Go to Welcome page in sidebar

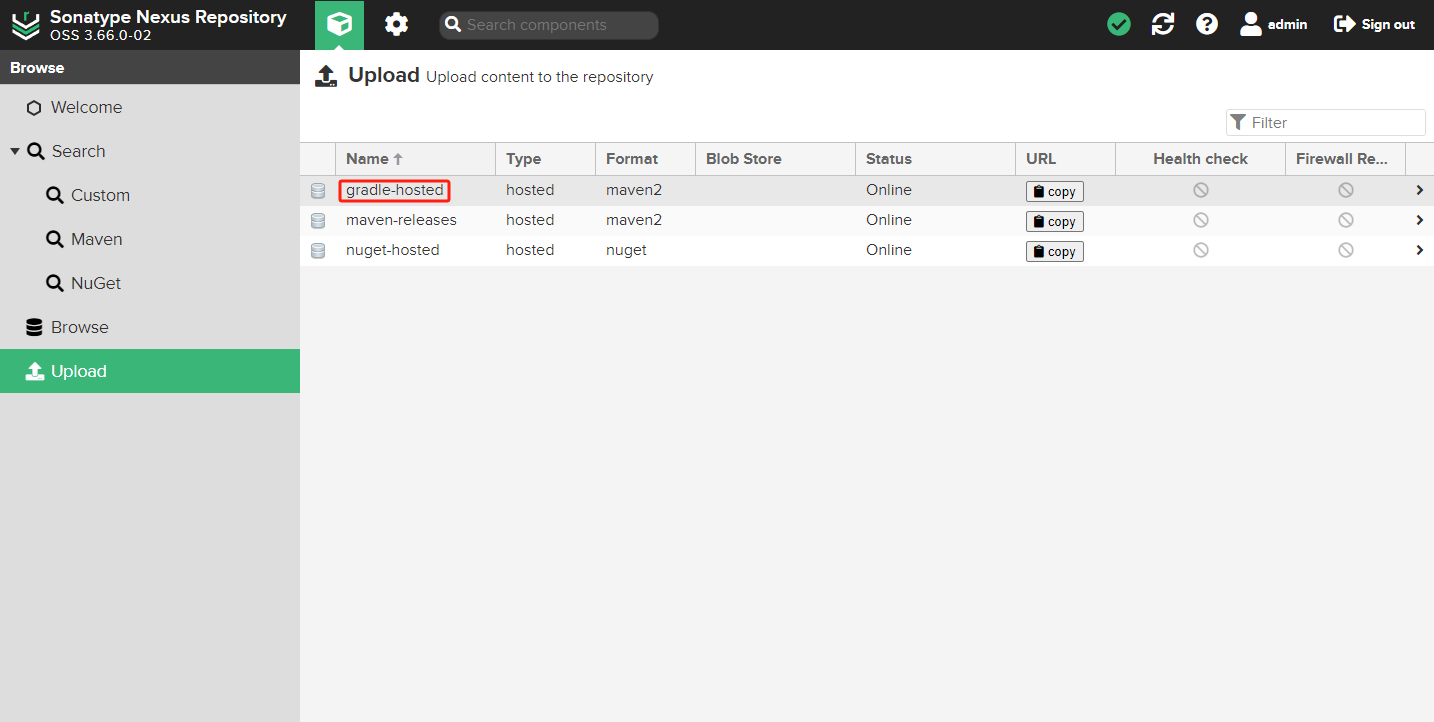(86, 107)
